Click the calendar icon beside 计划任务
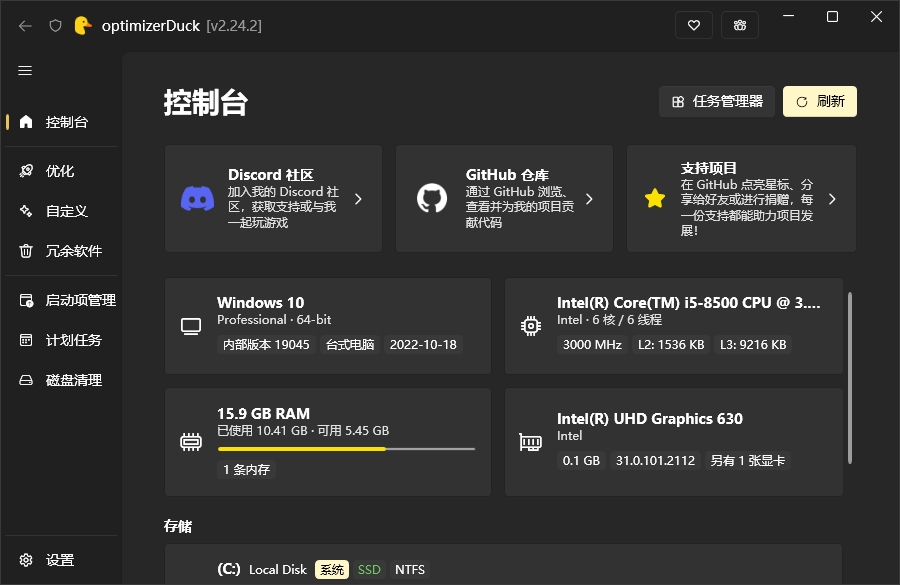 [x=26, y=340]
